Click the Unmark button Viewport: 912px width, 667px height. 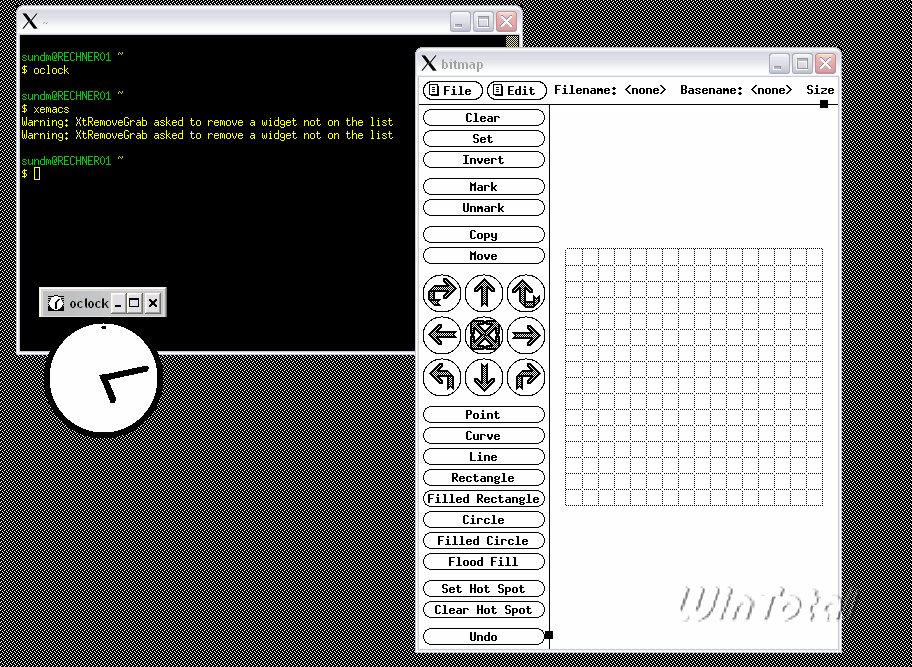click(x=484, y=208)
